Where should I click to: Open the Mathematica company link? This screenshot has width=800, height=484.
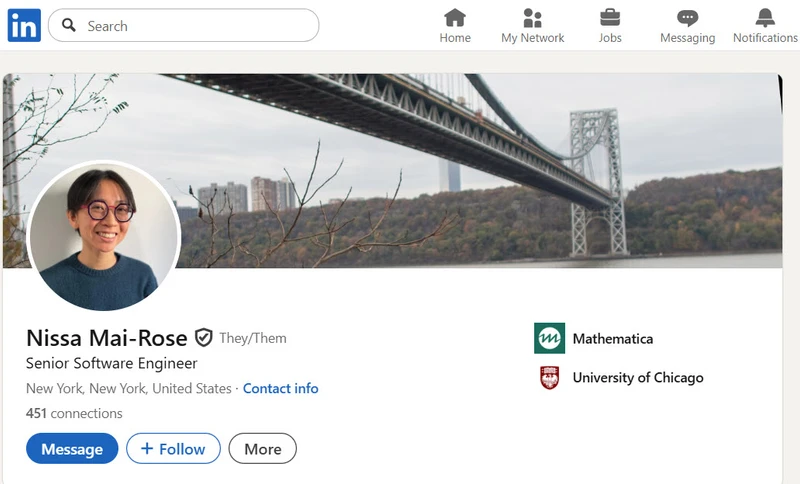(x=612, y=339)
